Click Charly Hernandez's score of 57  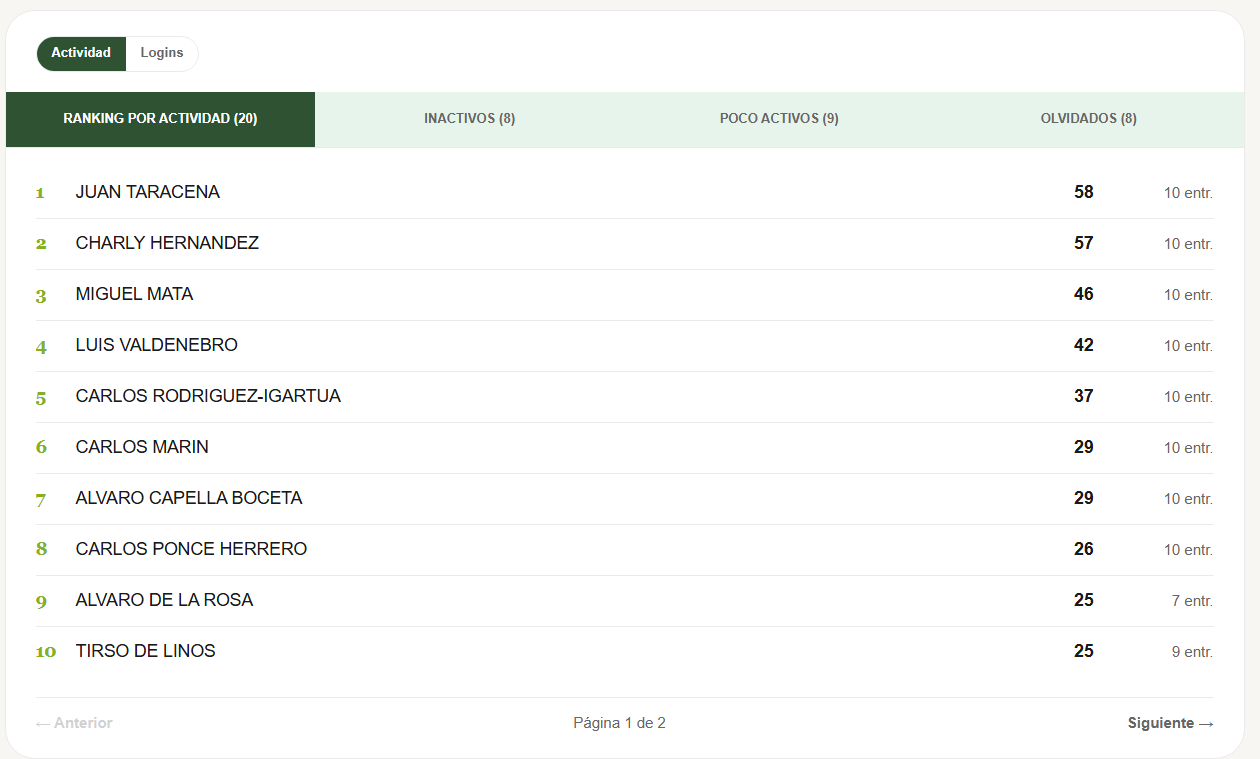coord(1084,243)
